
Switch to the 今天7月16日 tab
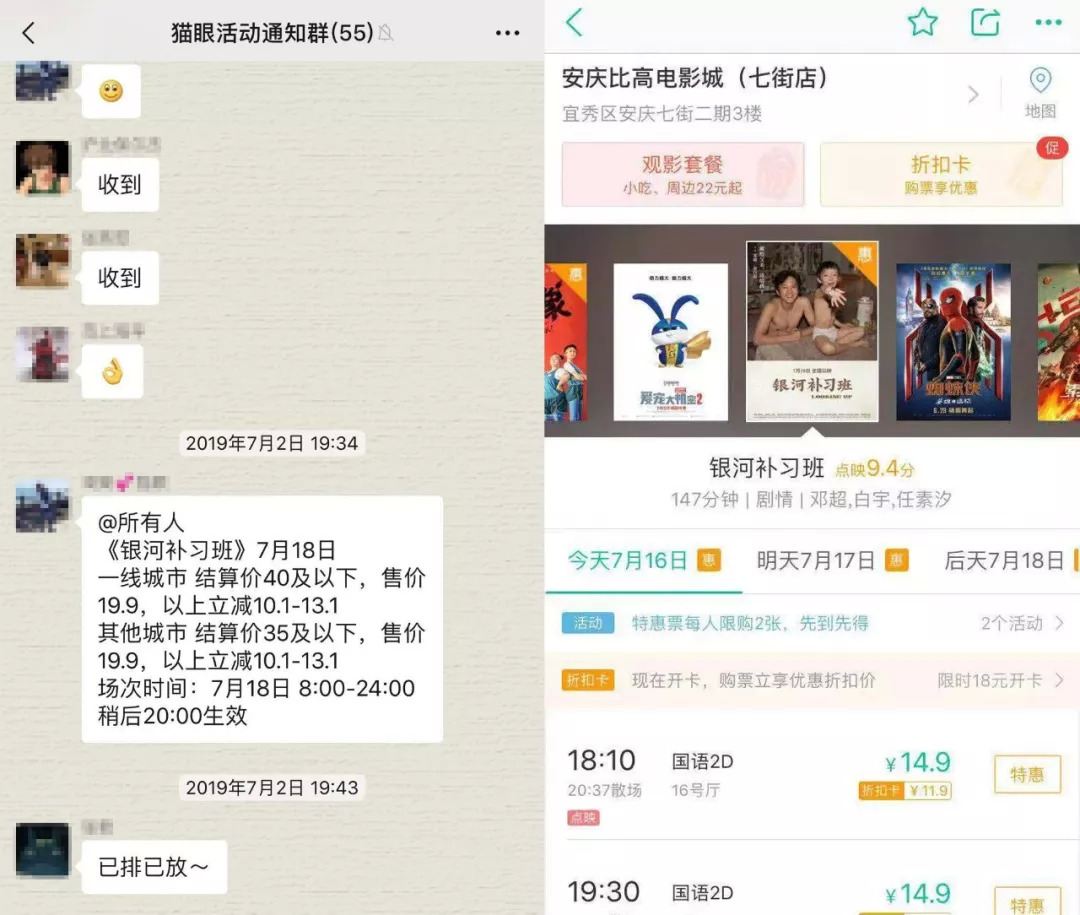click(644, 561)
